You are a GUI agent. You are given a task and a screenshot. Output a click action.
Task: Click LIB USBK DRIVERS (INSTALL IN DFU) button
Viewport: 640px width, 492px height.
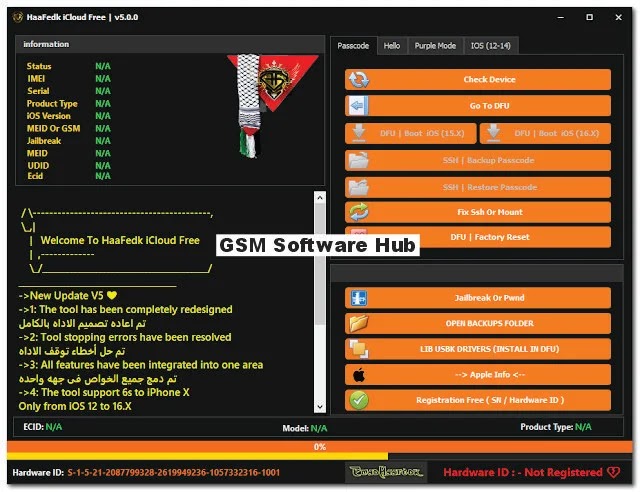point(478,349)
